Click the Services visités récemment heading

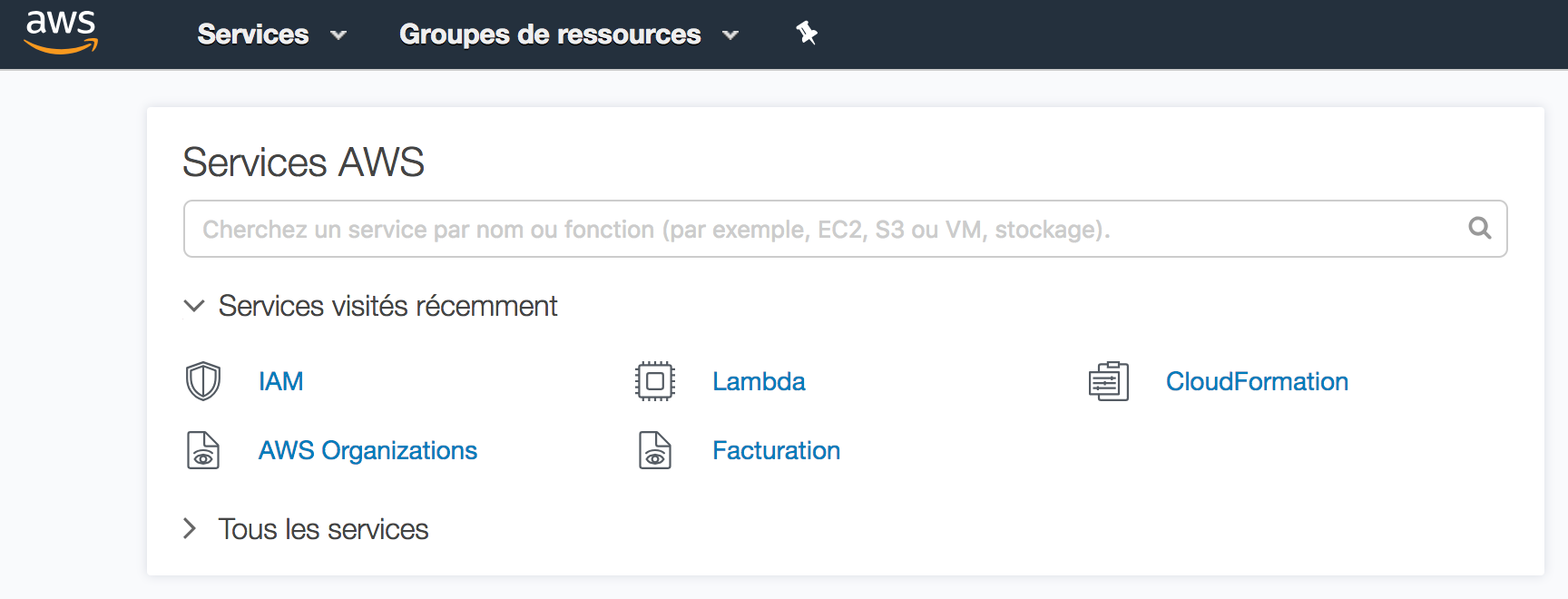tap(387, 306)
